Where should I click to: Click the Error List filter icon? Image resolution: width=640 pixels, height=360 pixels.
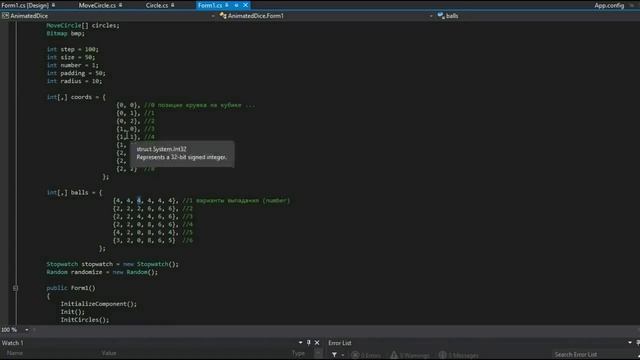tap(334, 355)
